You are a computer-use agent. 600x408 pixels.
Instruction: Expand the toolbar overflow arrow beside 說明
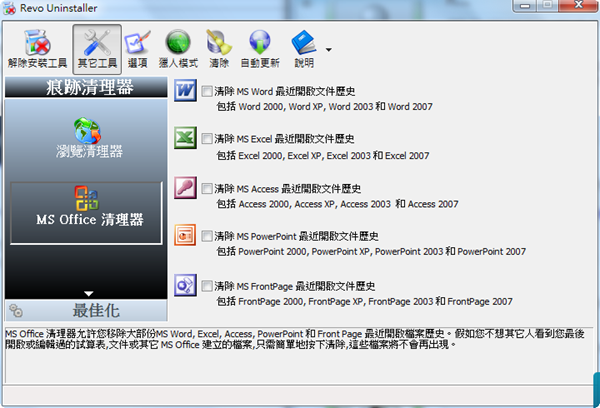point(328,50)
